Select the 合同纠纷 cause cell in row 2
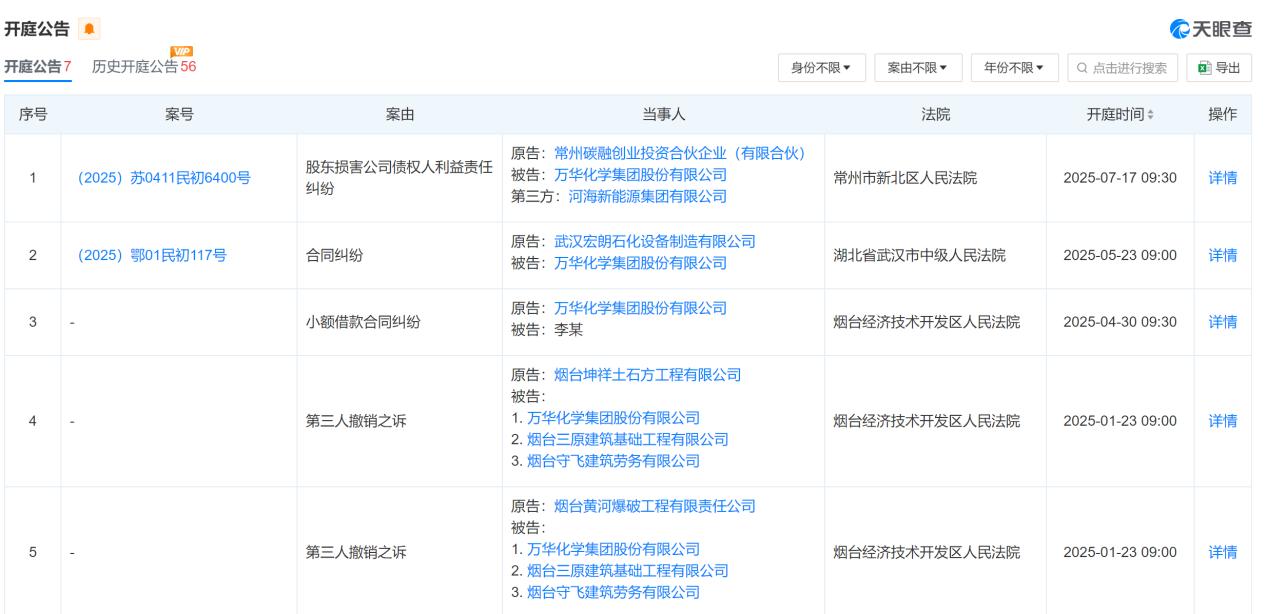Viewport: 1266px width, 614px height. coord(400,255)
